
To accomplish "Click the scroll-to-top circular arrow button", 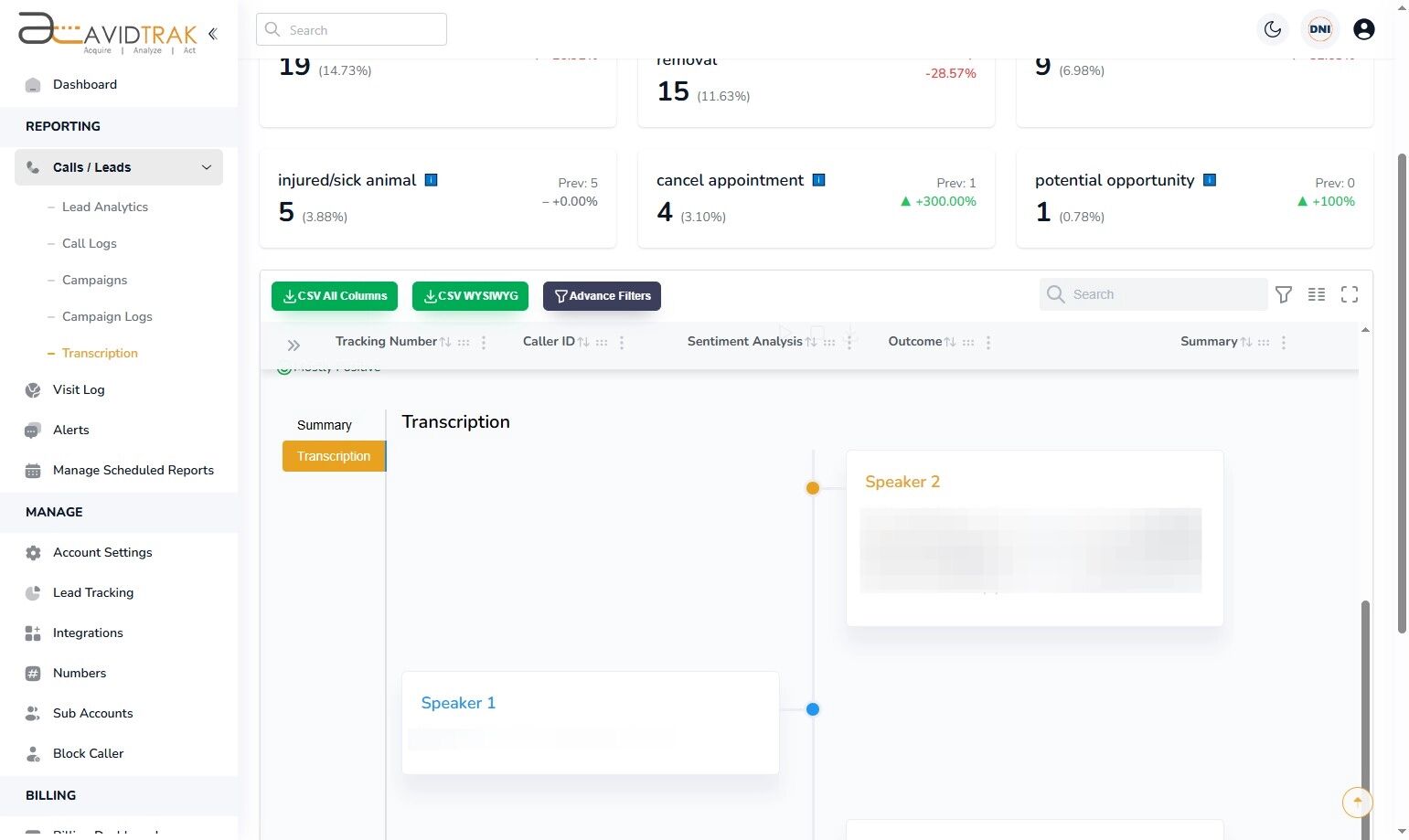I will coord(1358,802).
